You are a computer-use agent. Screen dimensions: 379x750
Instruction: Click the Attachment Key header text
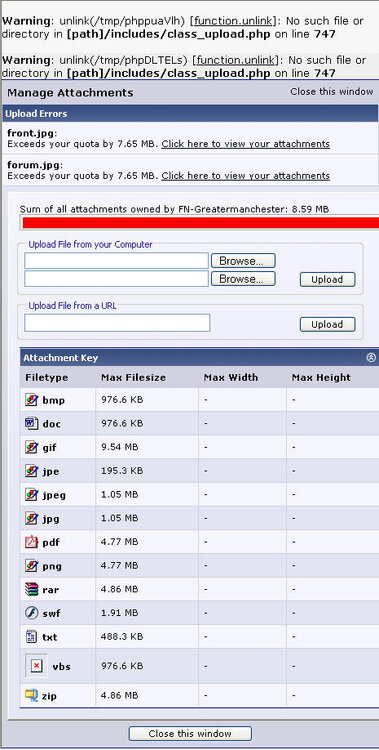coord(61,358)
